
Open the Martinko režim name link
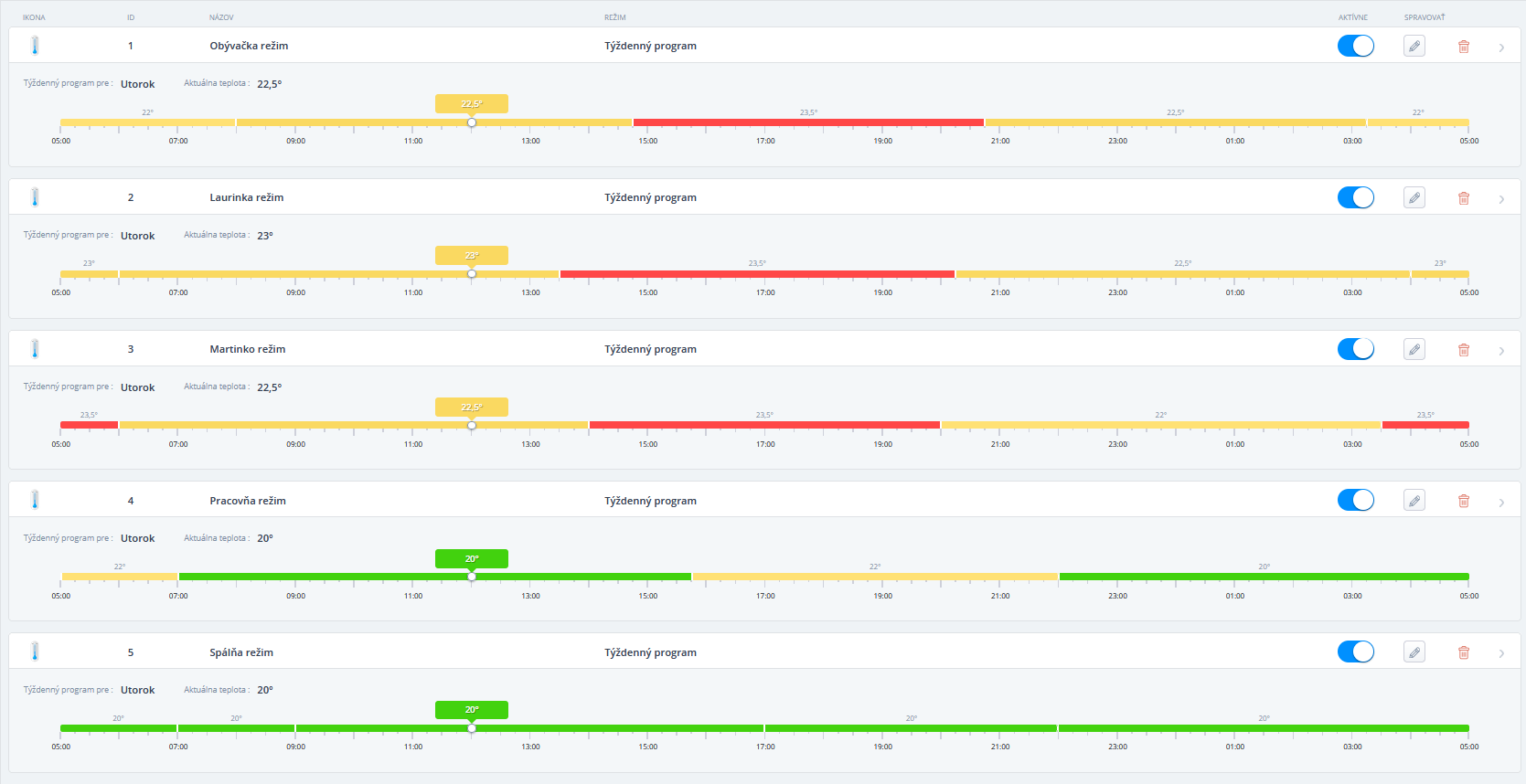pyautogui.click(x=247, y=349)
